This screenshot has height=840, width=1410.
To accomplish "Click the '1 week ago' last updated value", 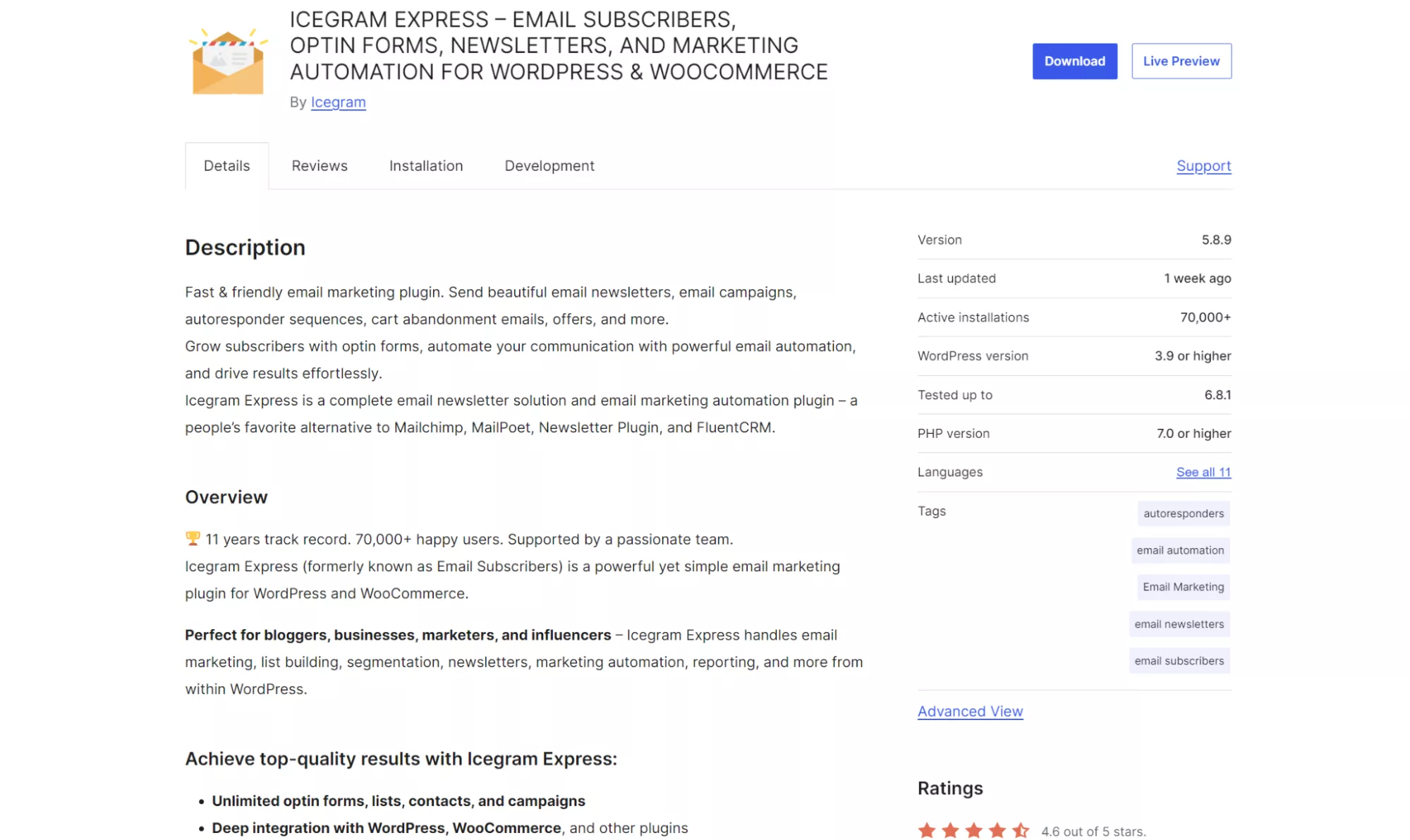I will [1197, 279].
